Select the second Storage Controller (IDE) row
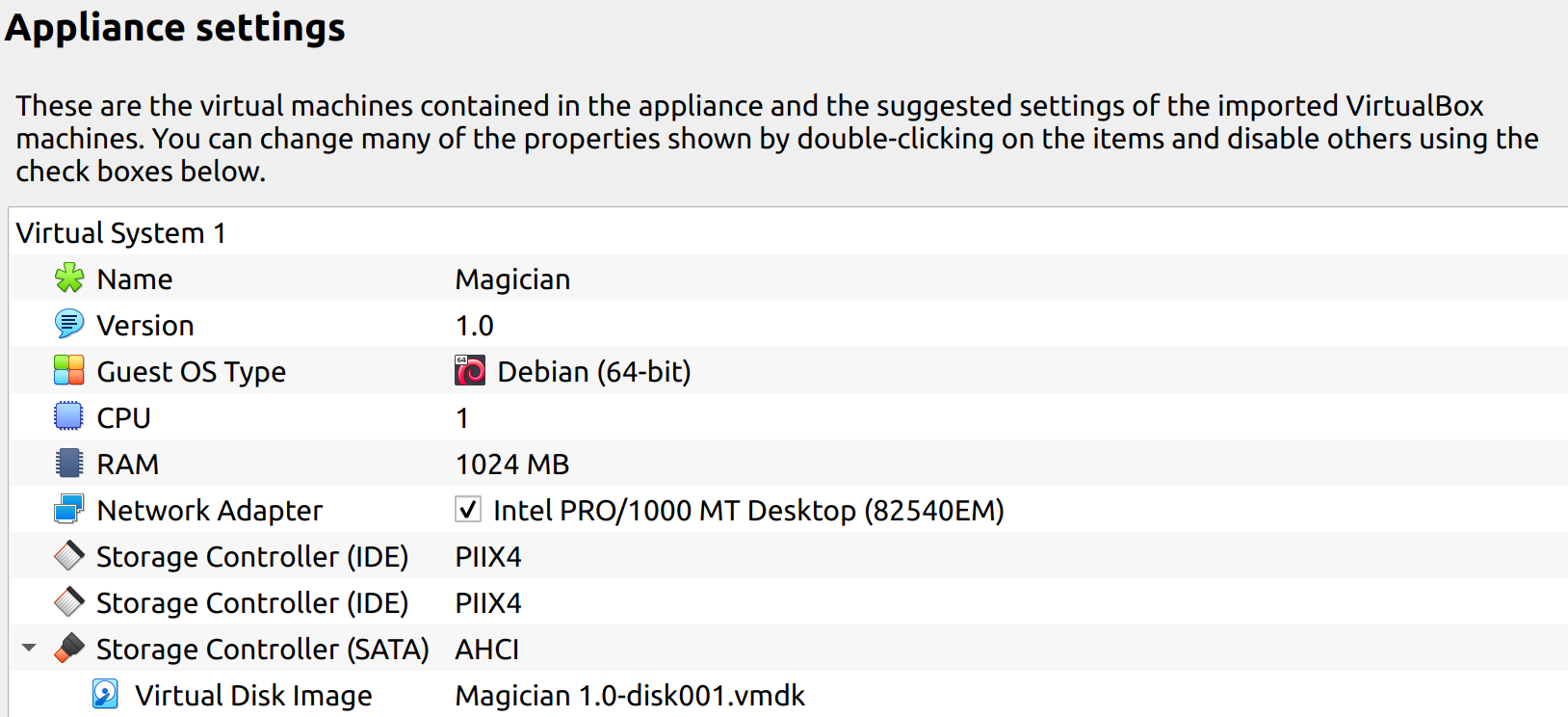This screenshot has width=1568, height=717. (x=788, y=602)
